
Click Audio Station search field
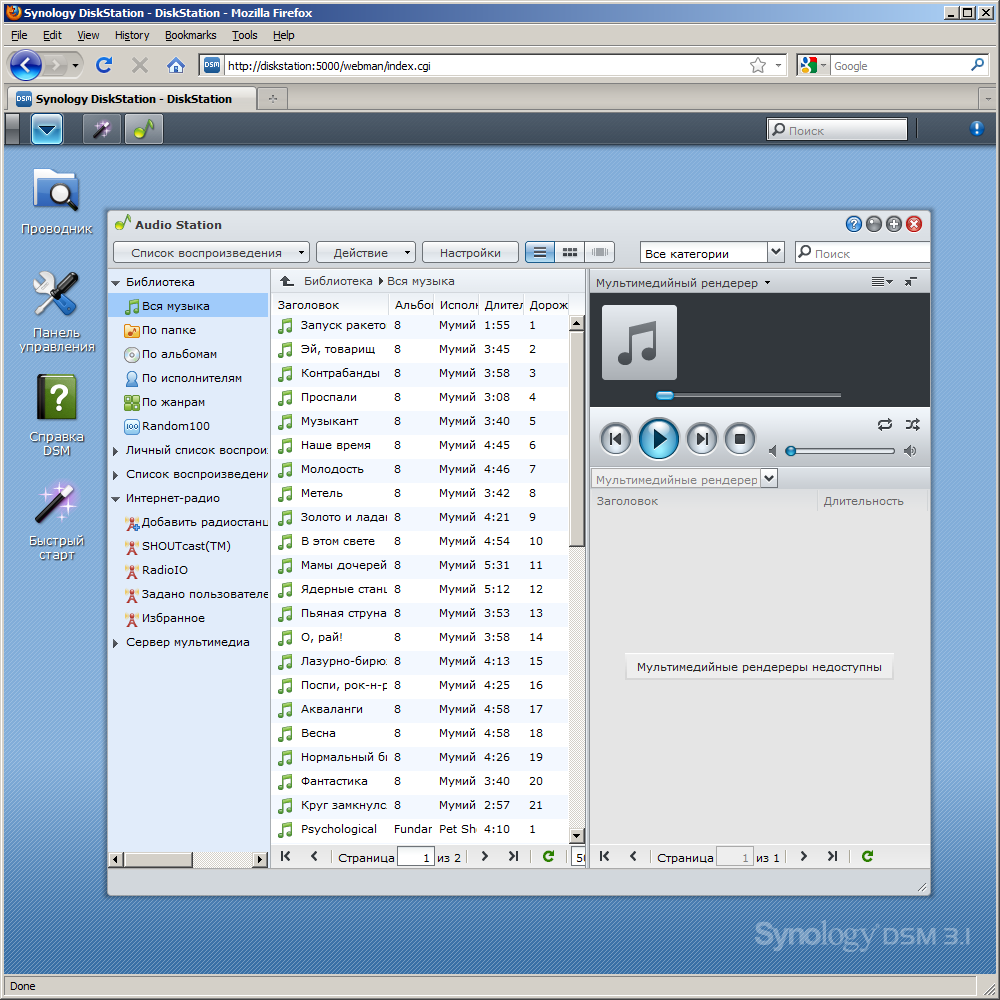point(863,253)
